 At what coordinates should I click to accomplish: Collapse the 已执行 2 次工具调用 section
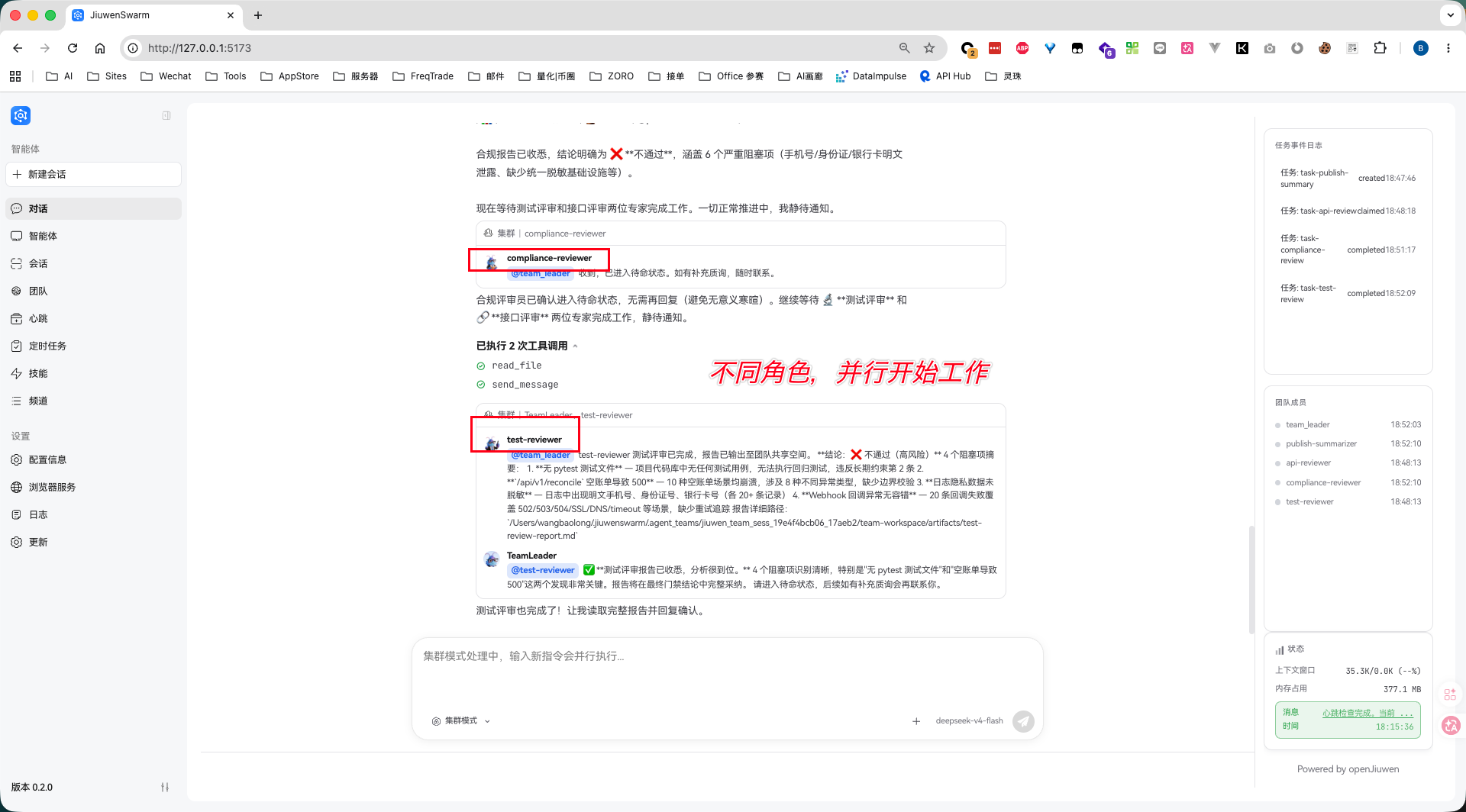tap(527, 346)
